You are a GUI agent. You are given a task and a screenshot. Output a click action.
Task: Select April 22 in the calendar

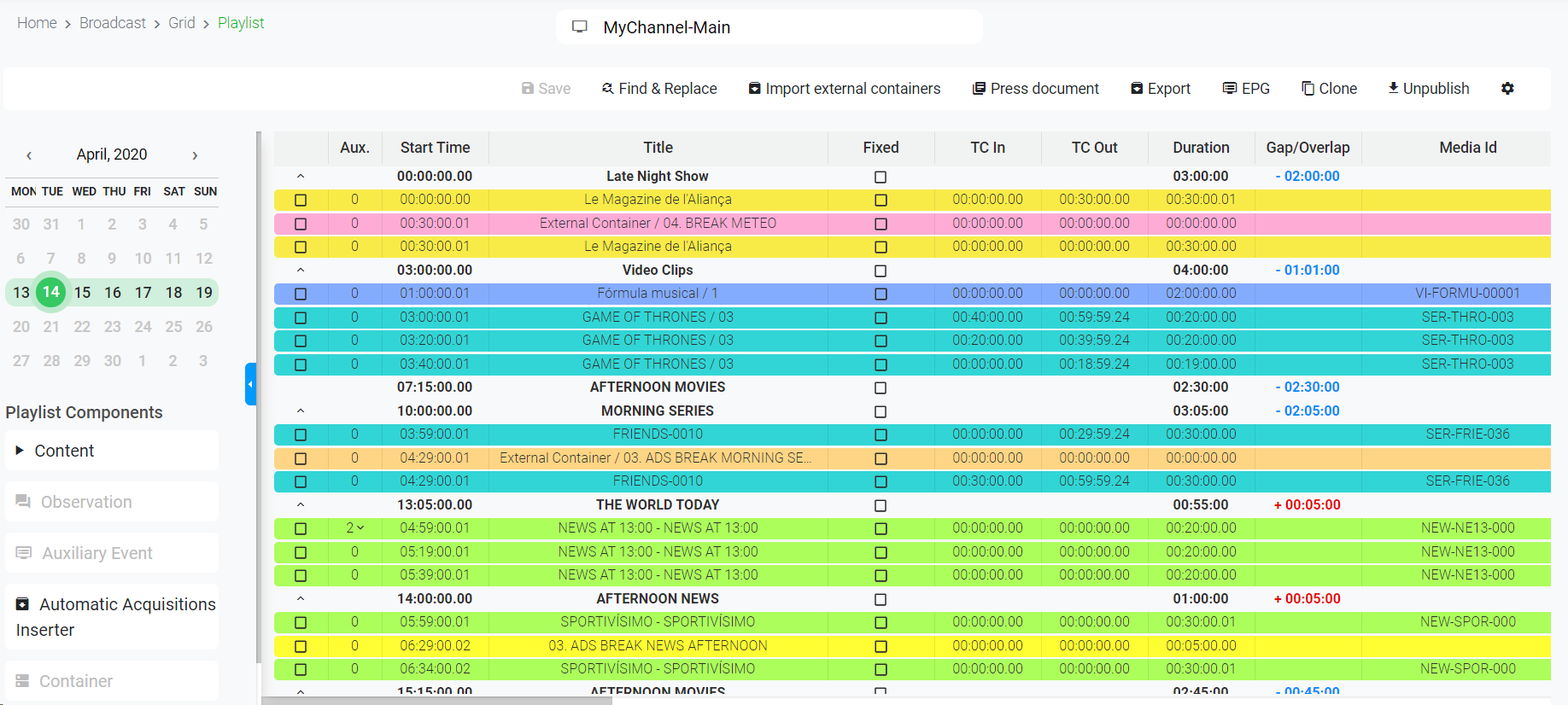pyautogui.click(x=82, y=327)
